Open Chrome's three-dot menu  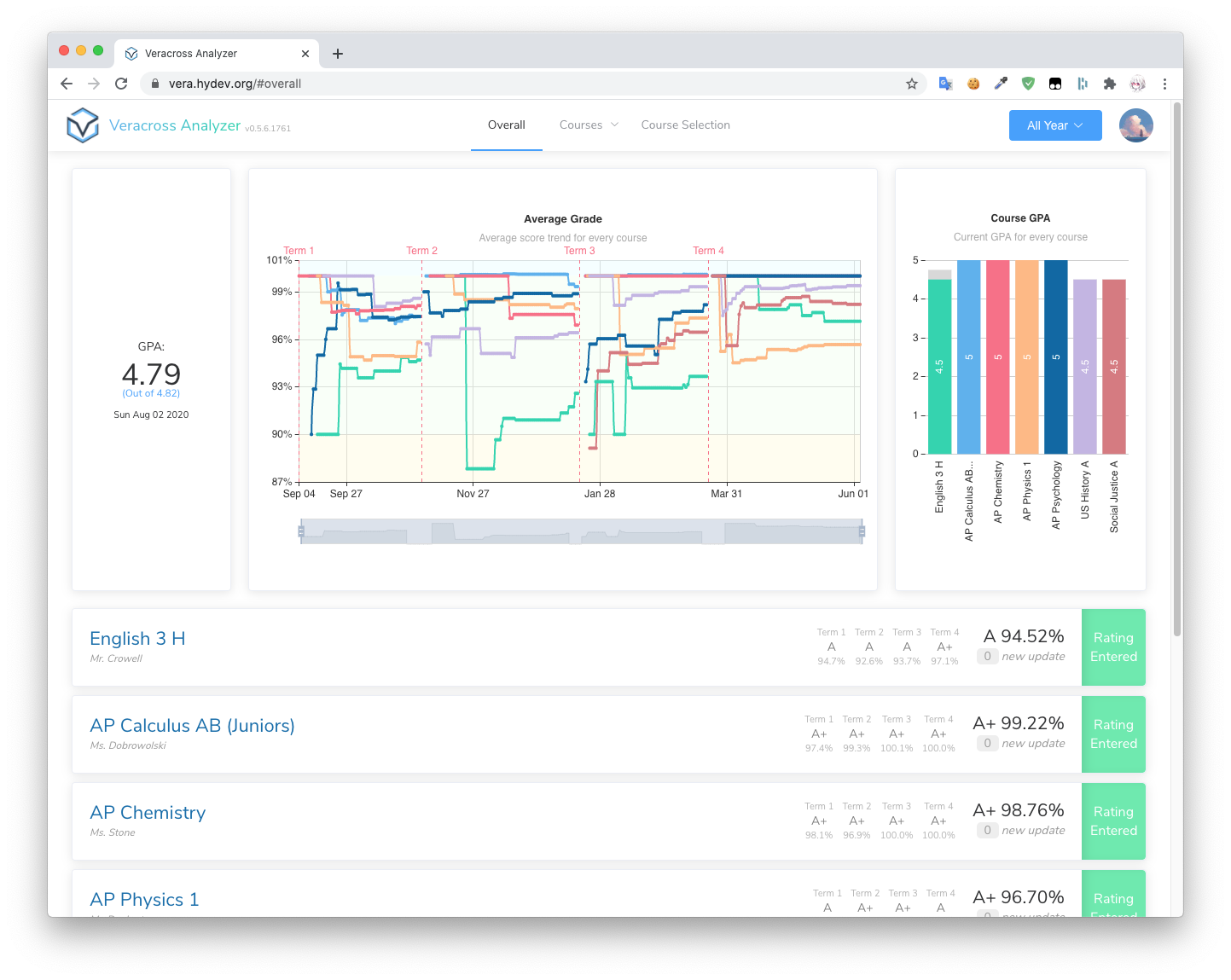(1164, 84)
